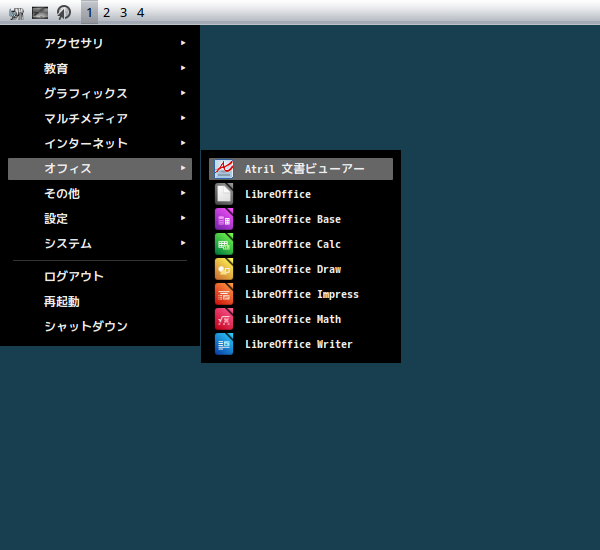Click the red LibreOffice Math icon
This screenshot has height=550, width=600.
click(x=224, y=319)
